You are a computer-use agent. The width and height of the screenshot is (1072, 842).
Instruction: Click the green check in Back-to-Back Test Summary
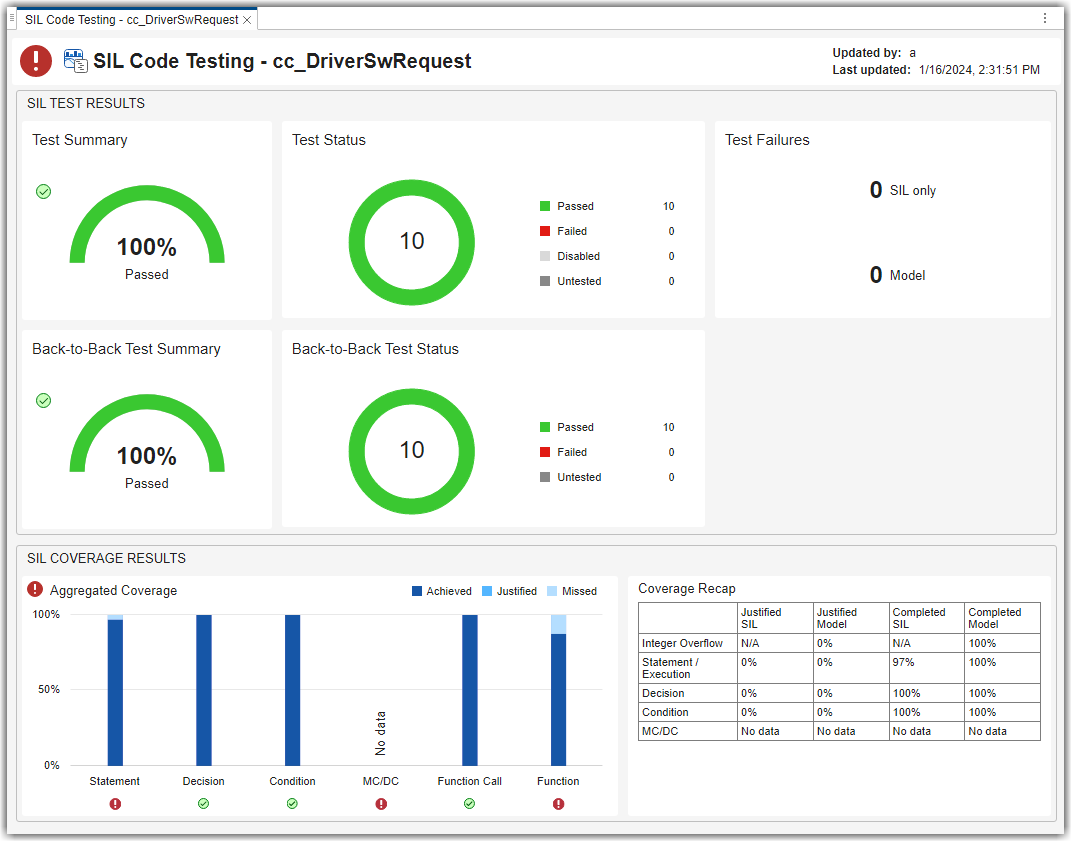(x=43, y=400)
